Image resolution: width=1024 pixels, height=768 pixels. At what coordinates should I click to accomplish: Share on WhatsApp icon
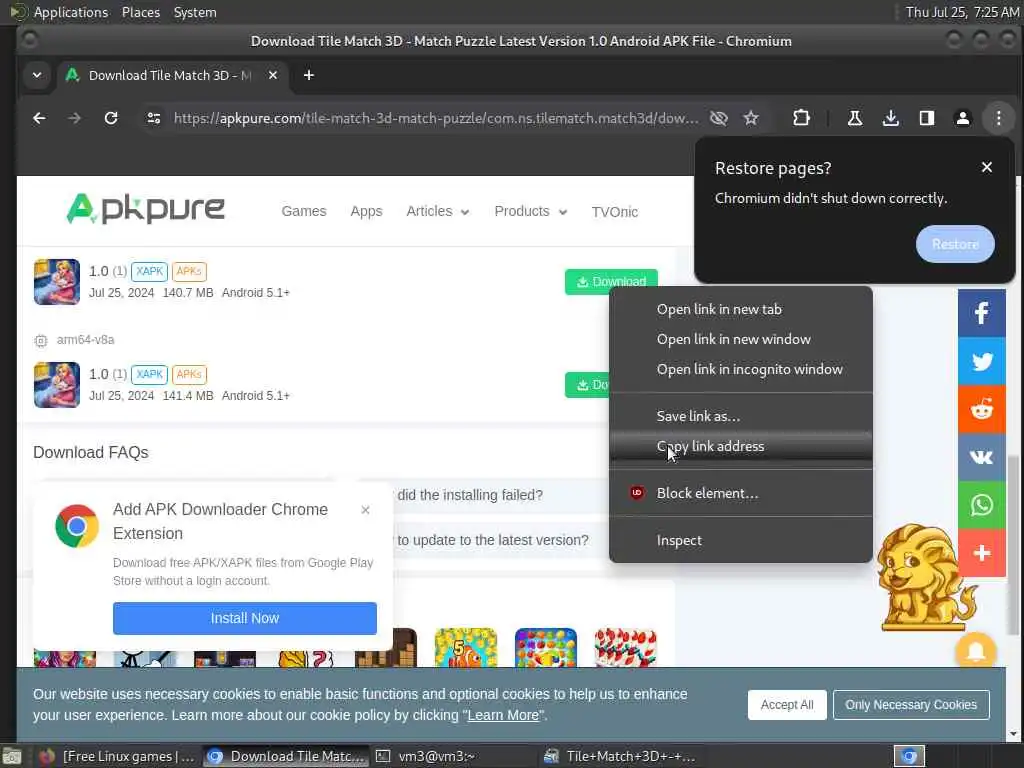pyautogui.click(x=982, y=505)
